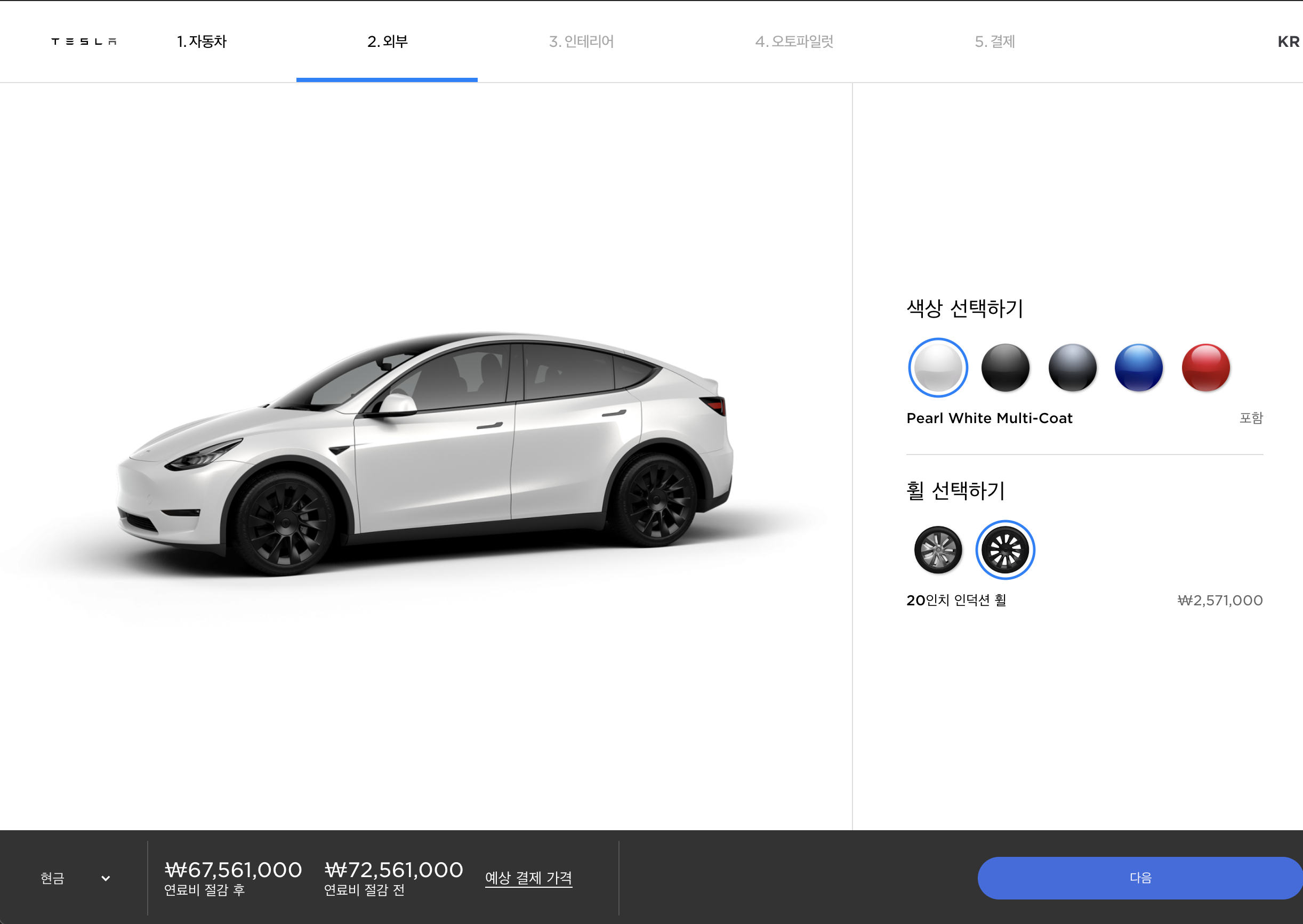Open the 예상 결제 가격 link

528,878
